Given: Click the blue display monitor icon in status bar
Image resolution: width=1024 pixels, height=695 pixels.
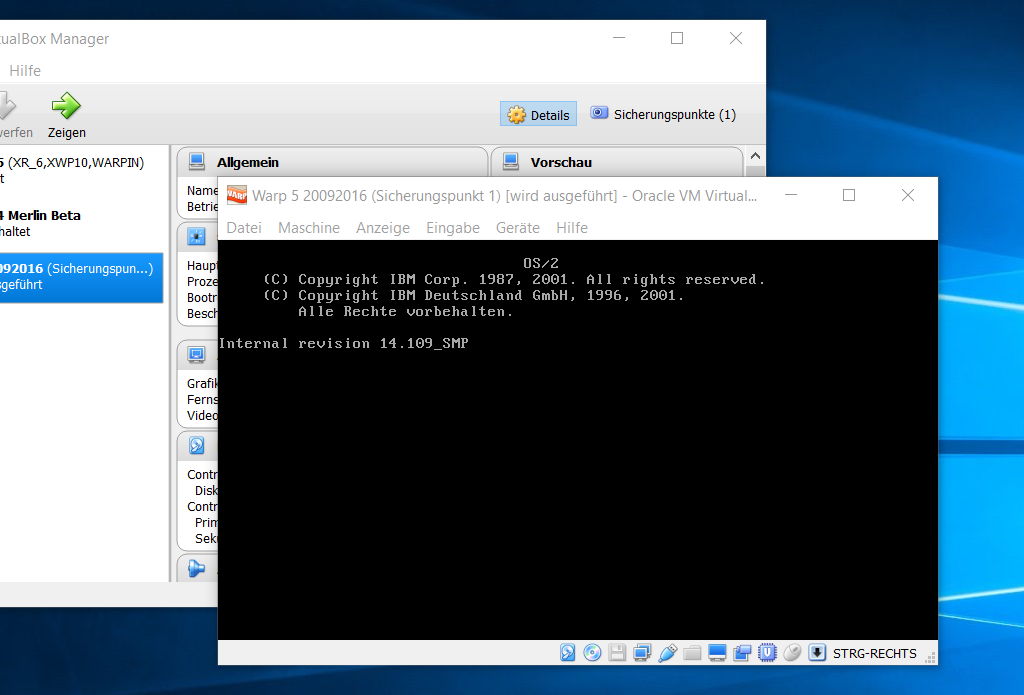Looking at the screenshot, I should 717,653.
